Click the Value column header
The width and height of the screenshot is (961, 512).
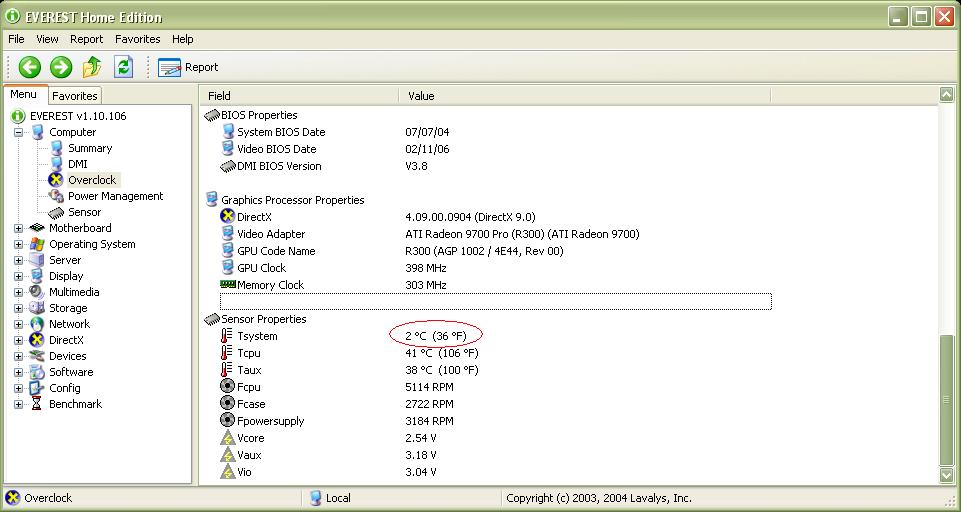(584, 96)
